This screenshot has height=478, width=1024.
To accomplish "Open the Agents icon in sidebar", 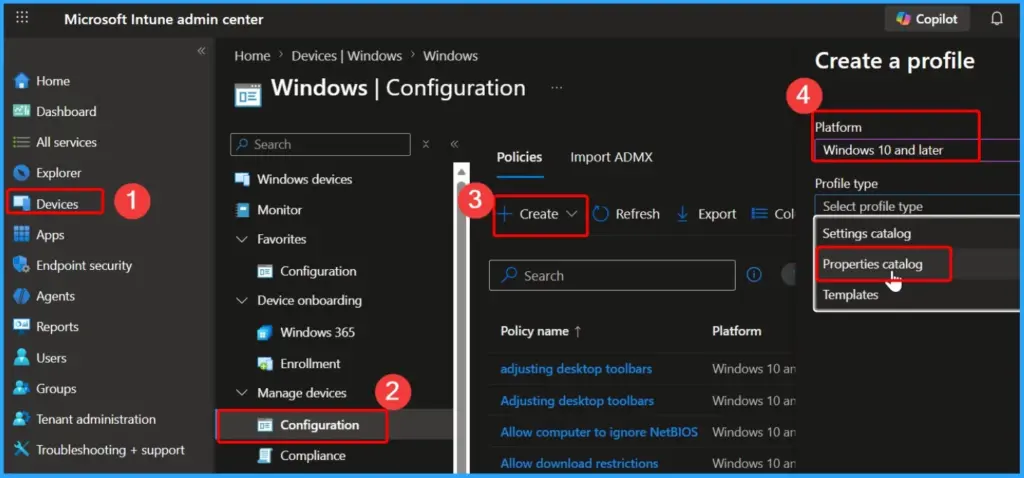I will [22, 296].
